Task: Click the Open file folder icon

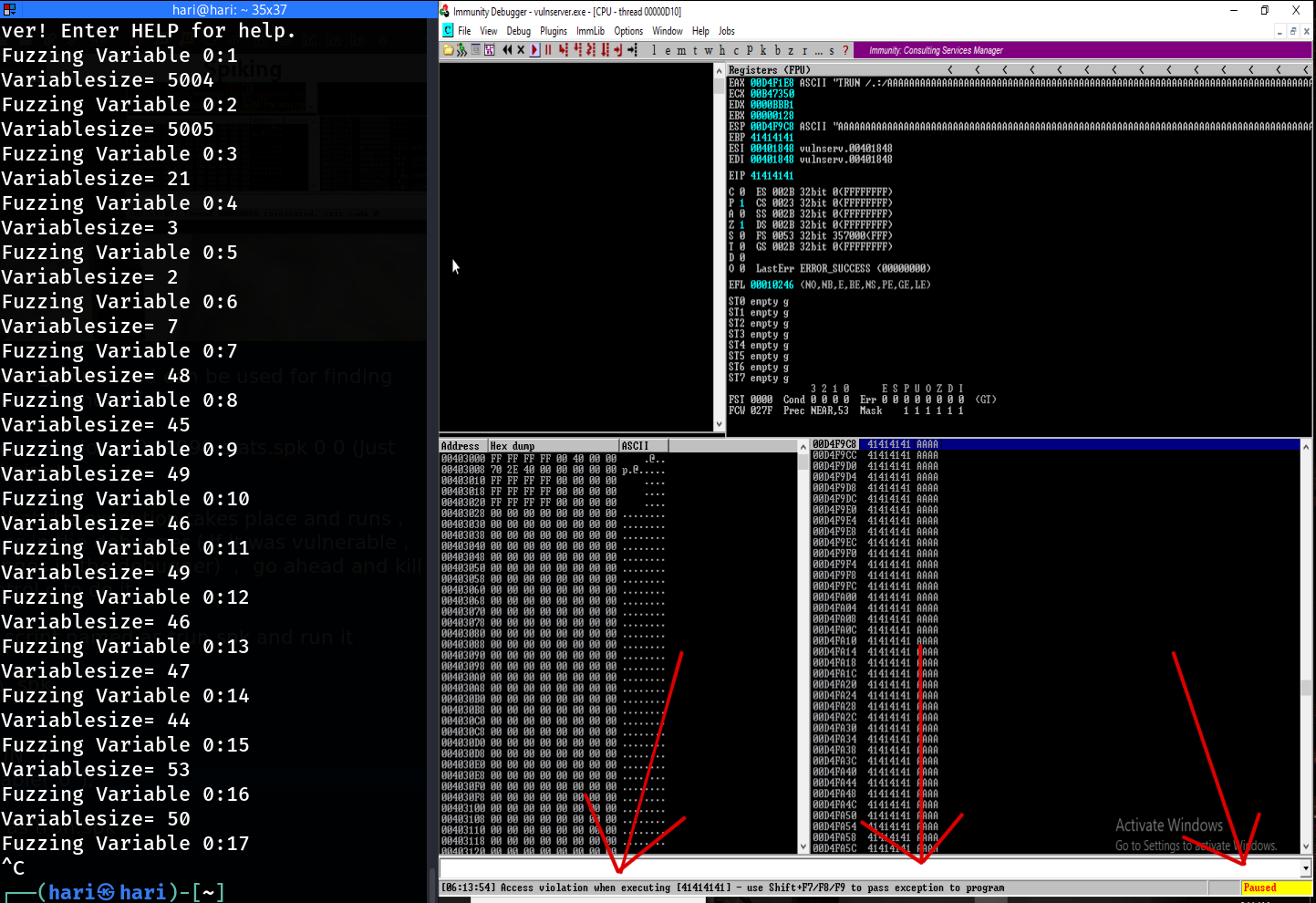Action: coord(448,50)
